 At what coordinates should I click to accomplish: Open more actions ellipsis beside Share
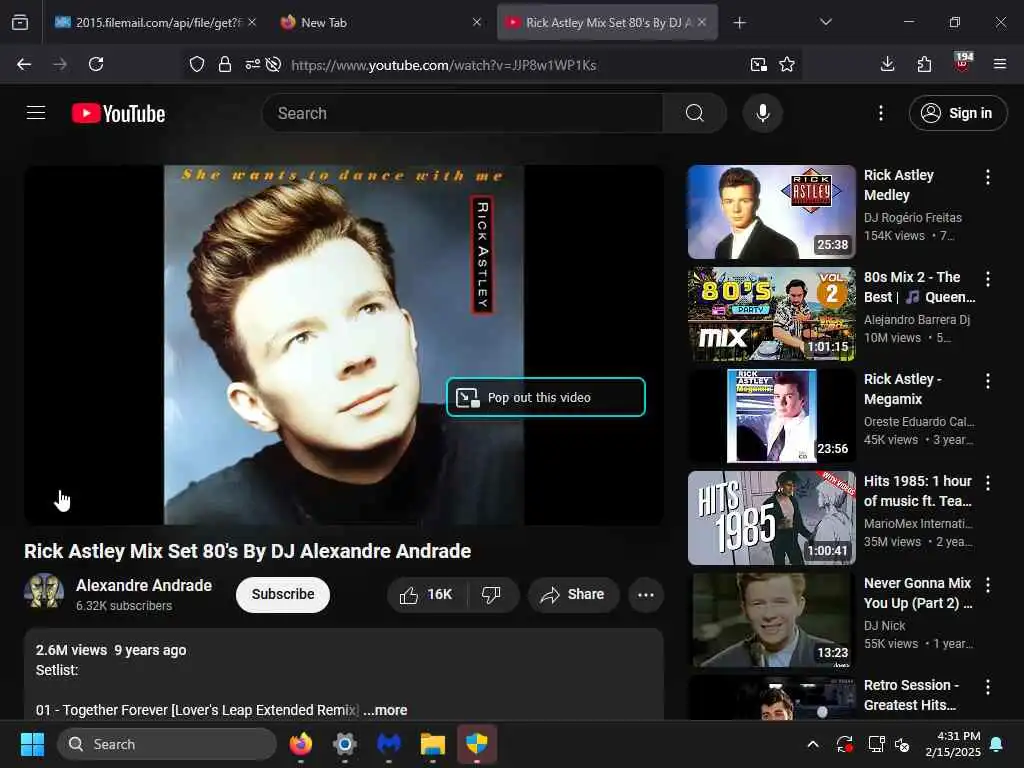coord(646,594)
